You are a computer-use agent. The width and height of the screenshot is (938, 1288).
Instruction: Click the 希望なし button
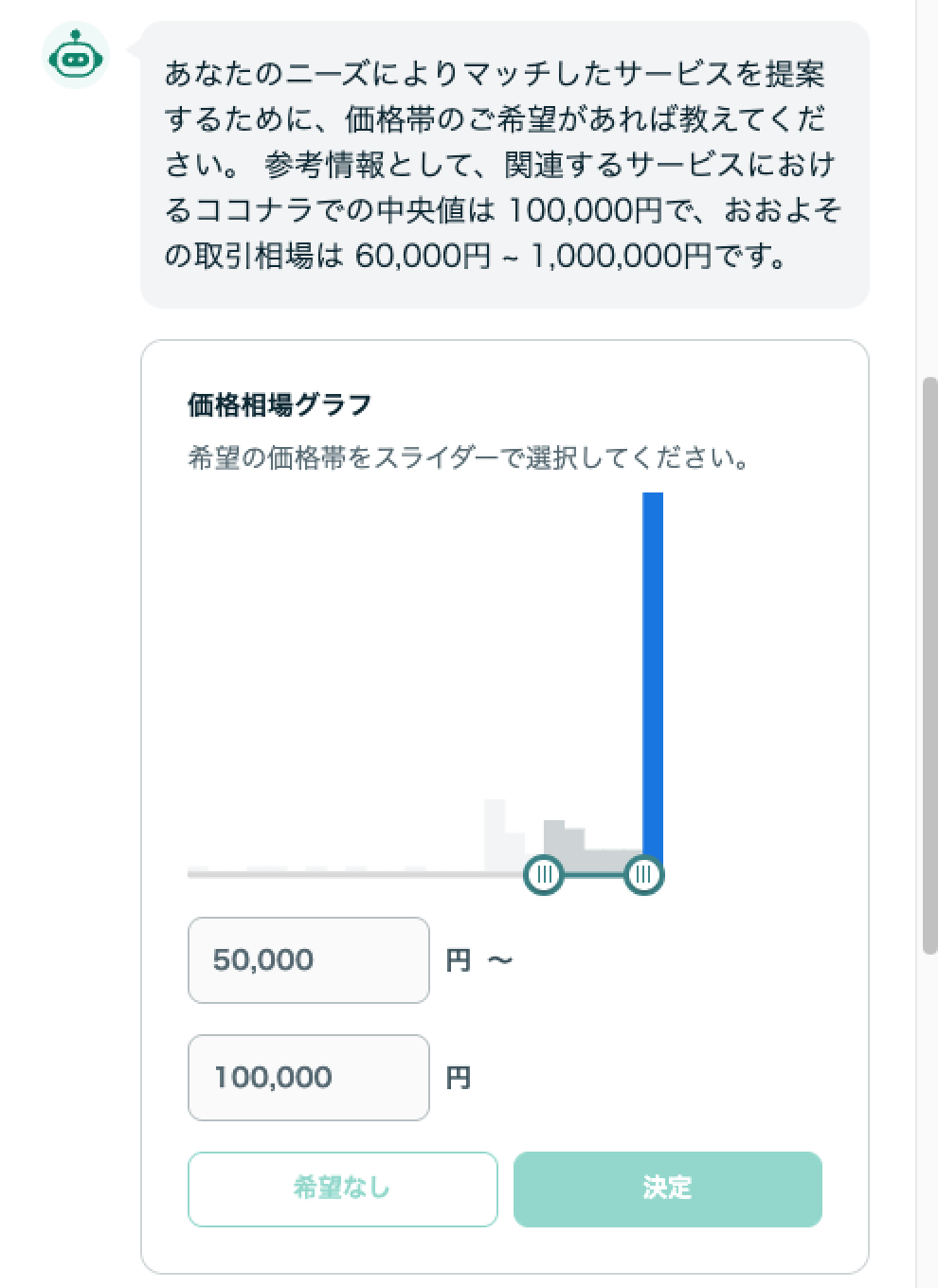343,1190
